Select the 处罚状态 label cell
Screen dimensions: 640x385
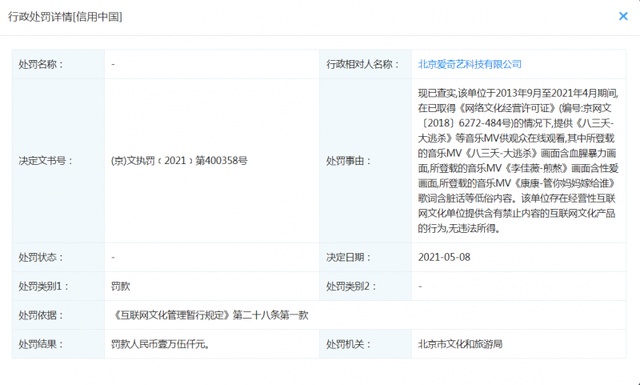click(58, 257)
